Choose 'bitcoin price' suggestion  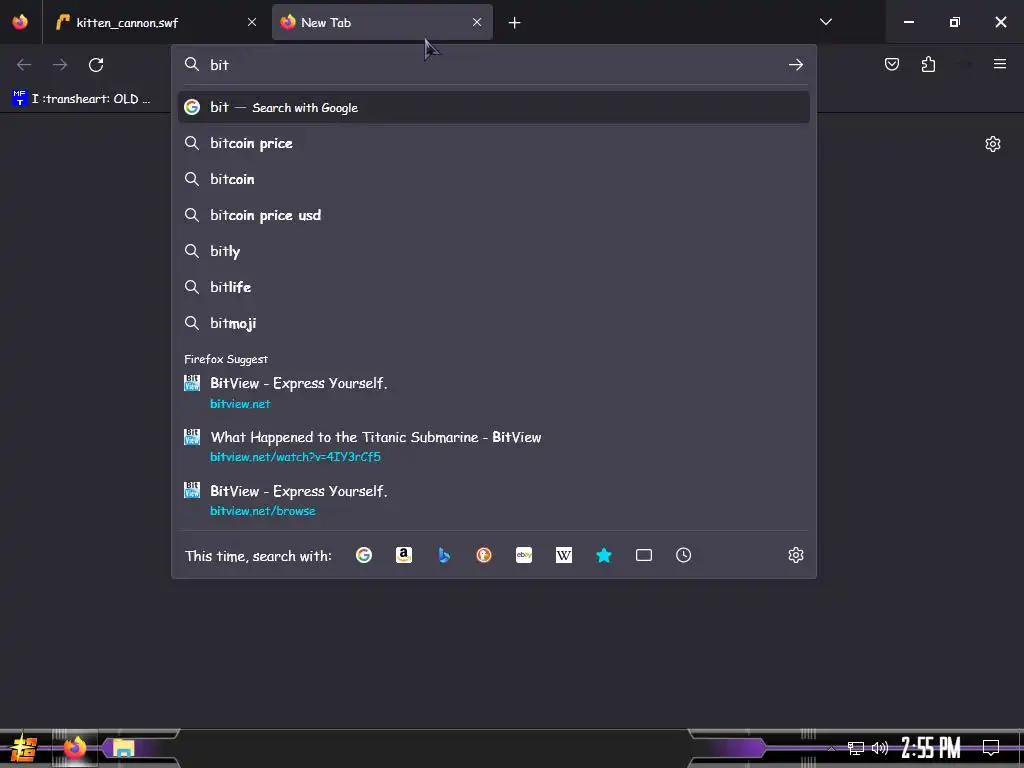494,143
